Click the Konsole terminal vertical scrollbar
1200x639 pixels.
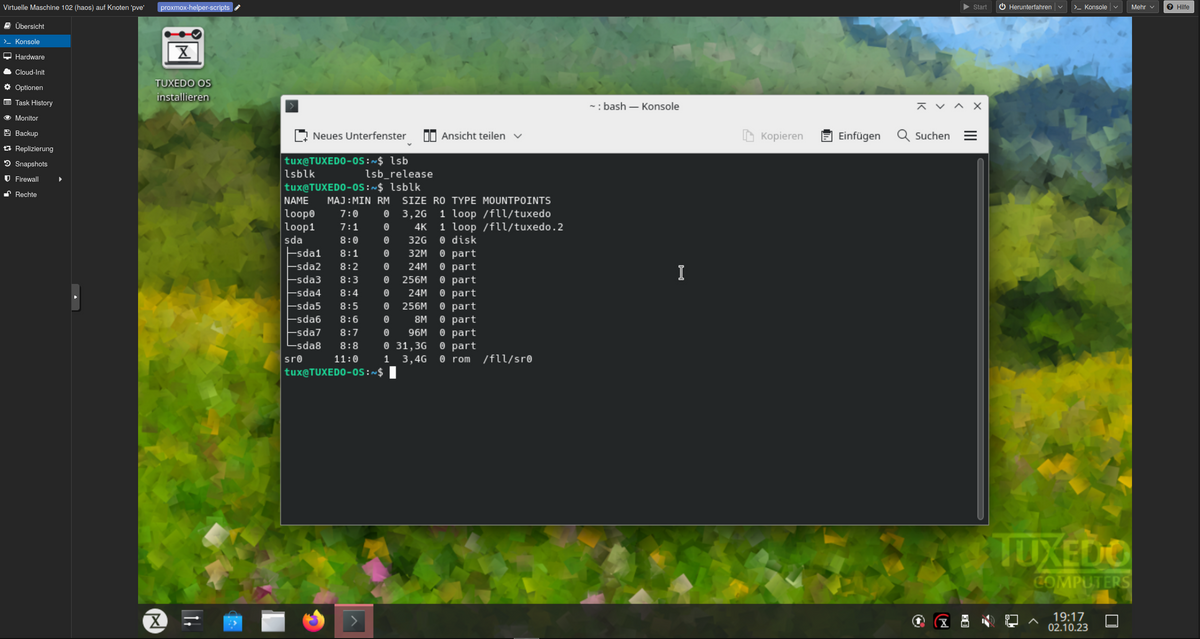[x=980, y=338]
